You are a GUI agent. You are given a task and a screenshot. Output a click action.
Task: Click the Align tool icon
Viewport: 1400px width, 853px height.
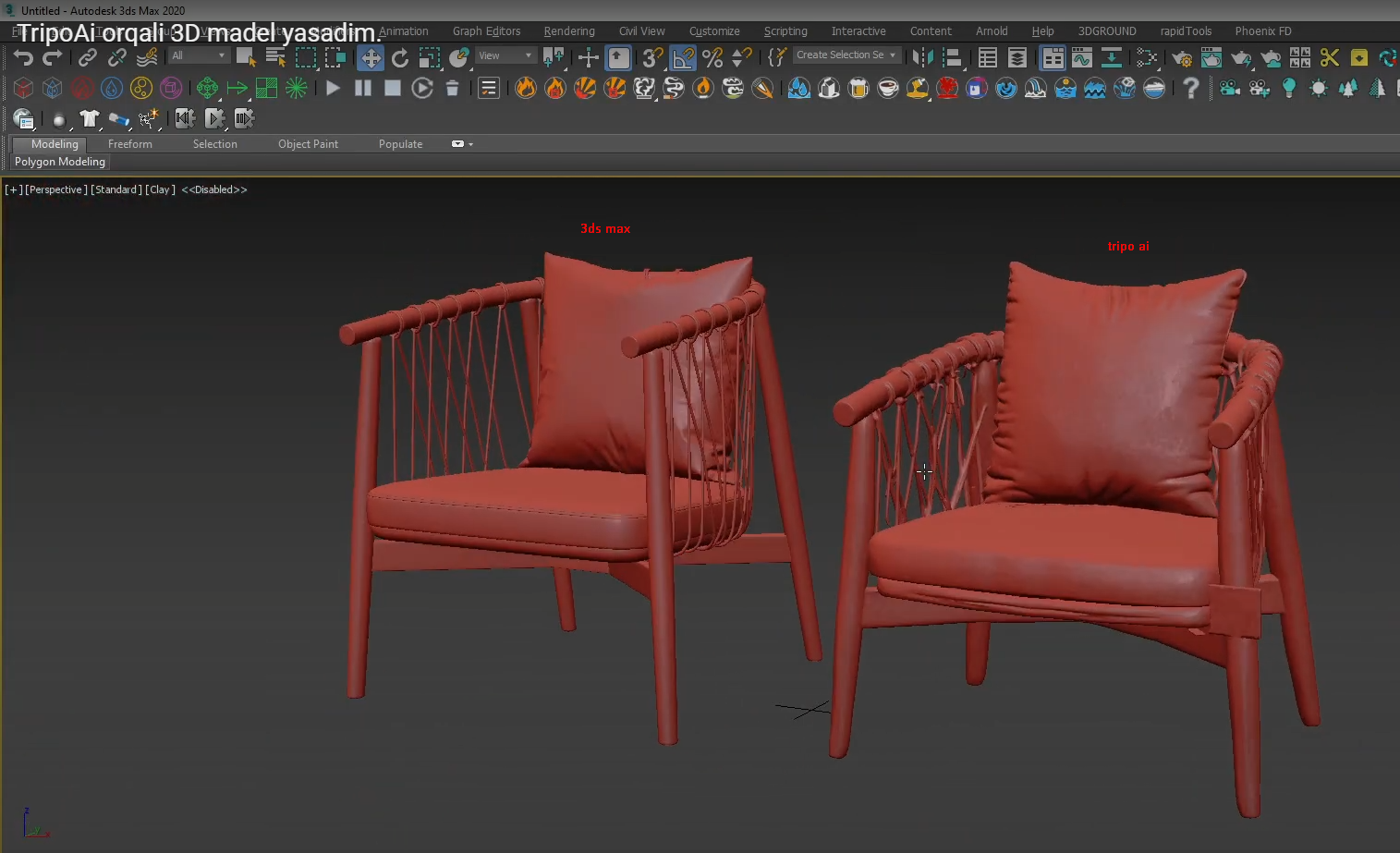(x=952, y=58)
